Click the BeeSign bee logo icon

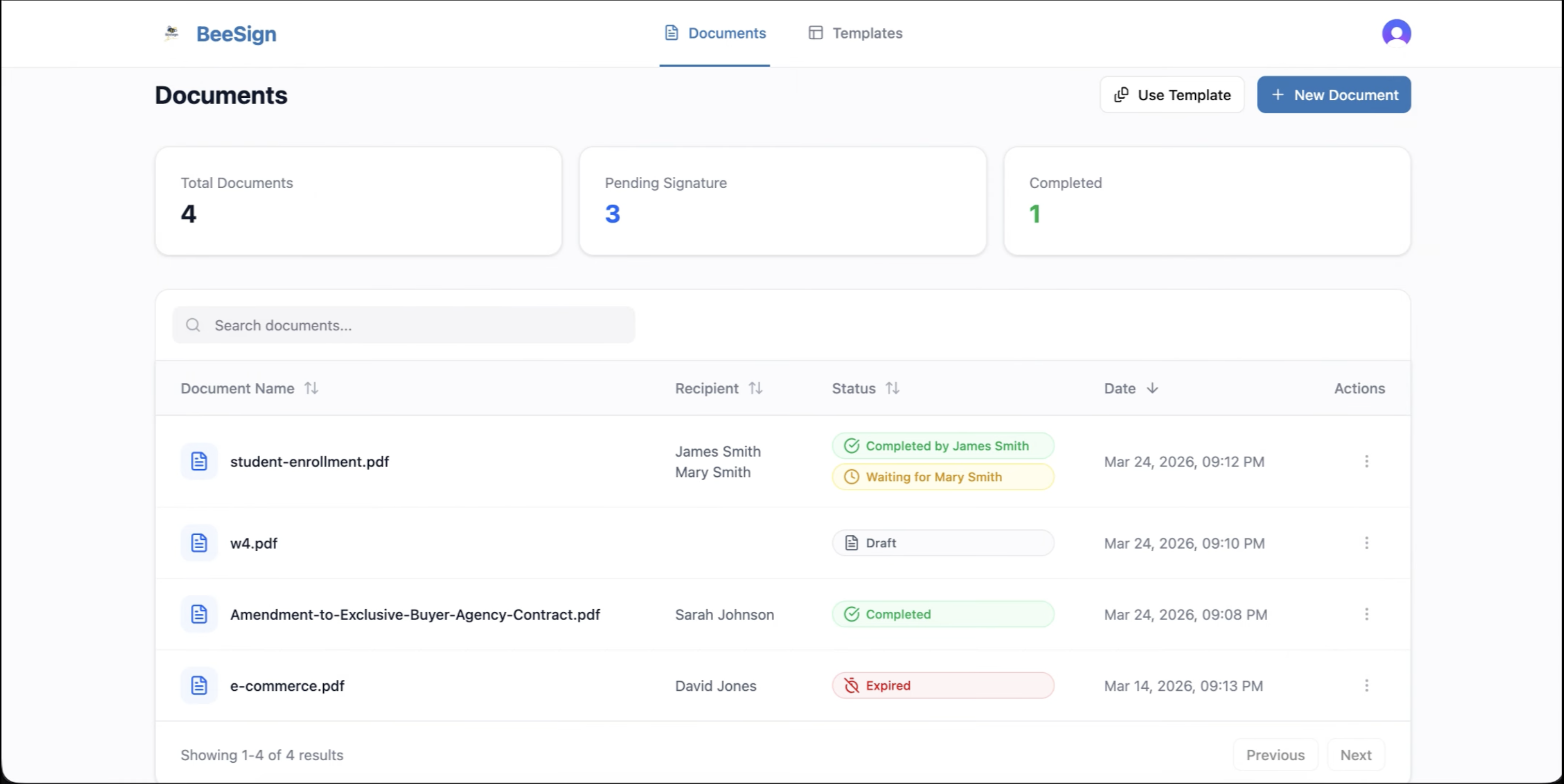172,33
